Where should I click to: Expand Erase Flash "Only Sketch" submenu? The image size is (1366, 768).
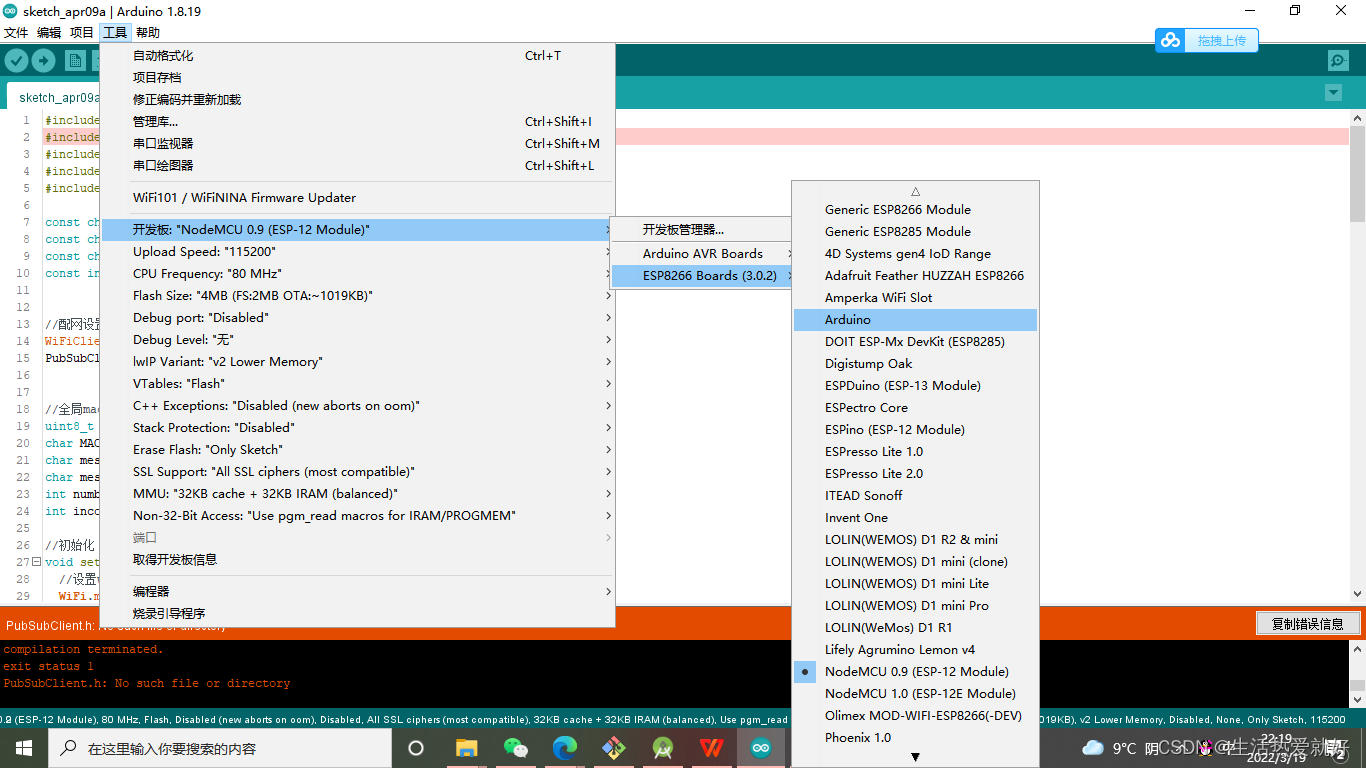(x=357, y=449)
